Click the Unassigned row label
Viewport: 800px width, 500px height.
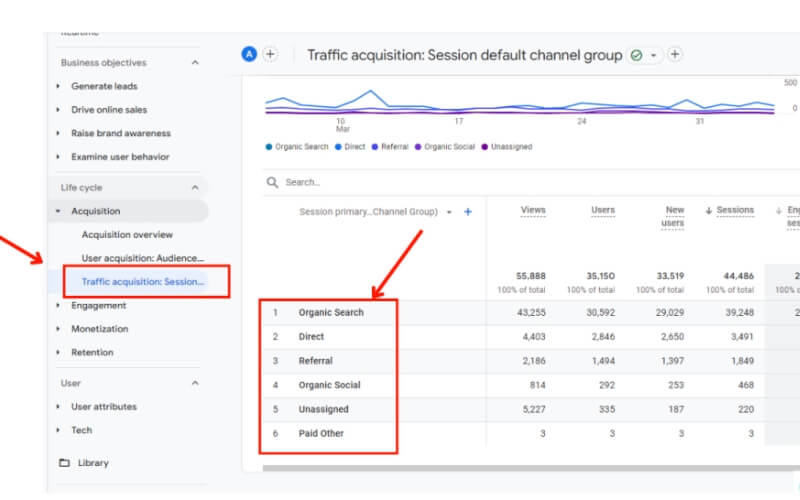[323, 409]
